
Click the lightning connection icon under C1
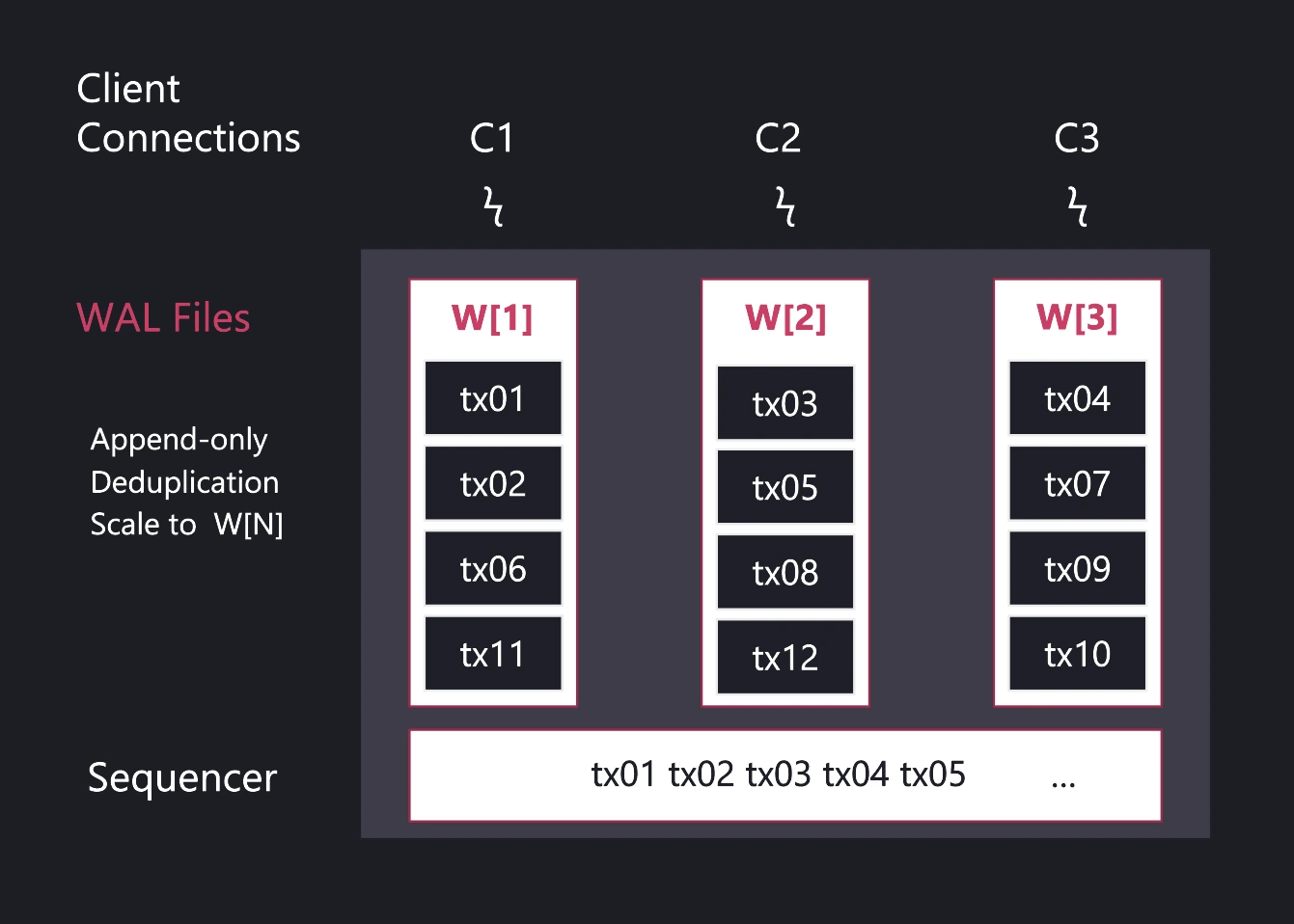coord(493,206)
